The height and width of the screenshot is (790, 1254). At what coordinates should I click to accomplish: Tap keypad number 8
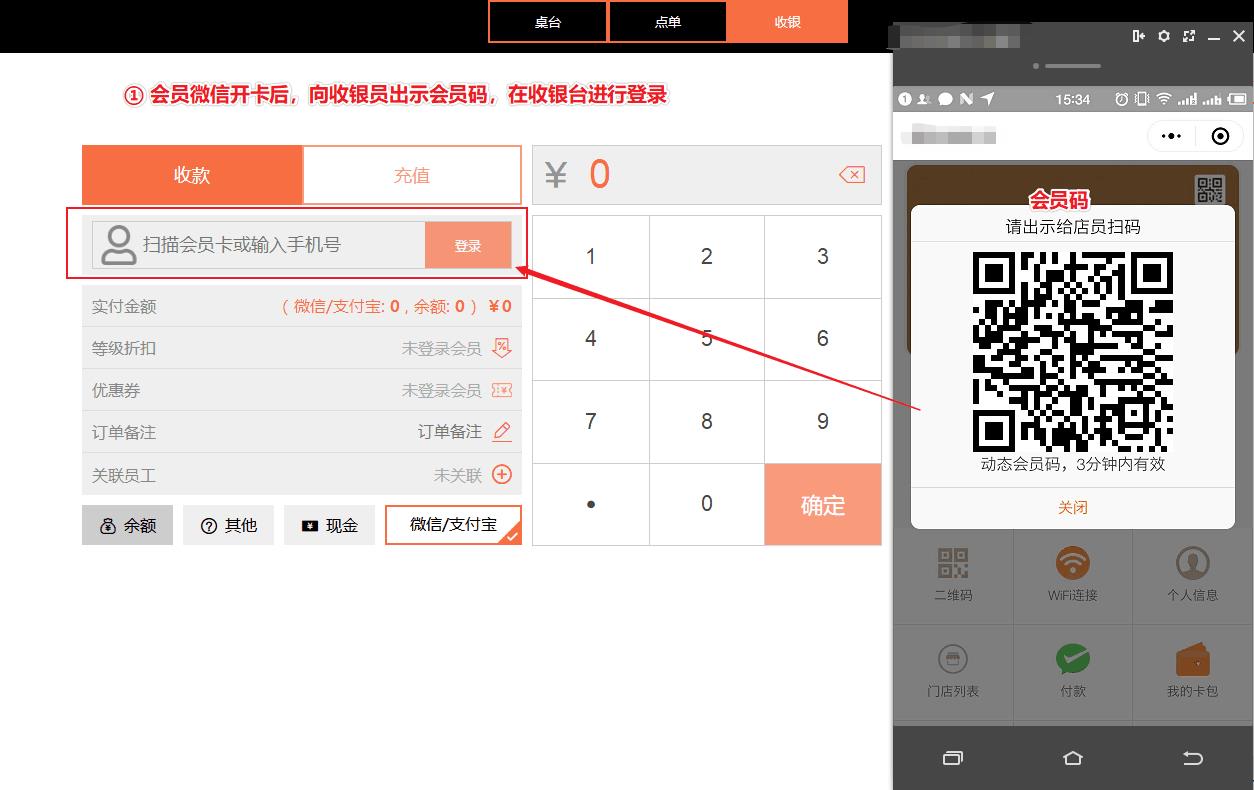click(x=707, y=421)
